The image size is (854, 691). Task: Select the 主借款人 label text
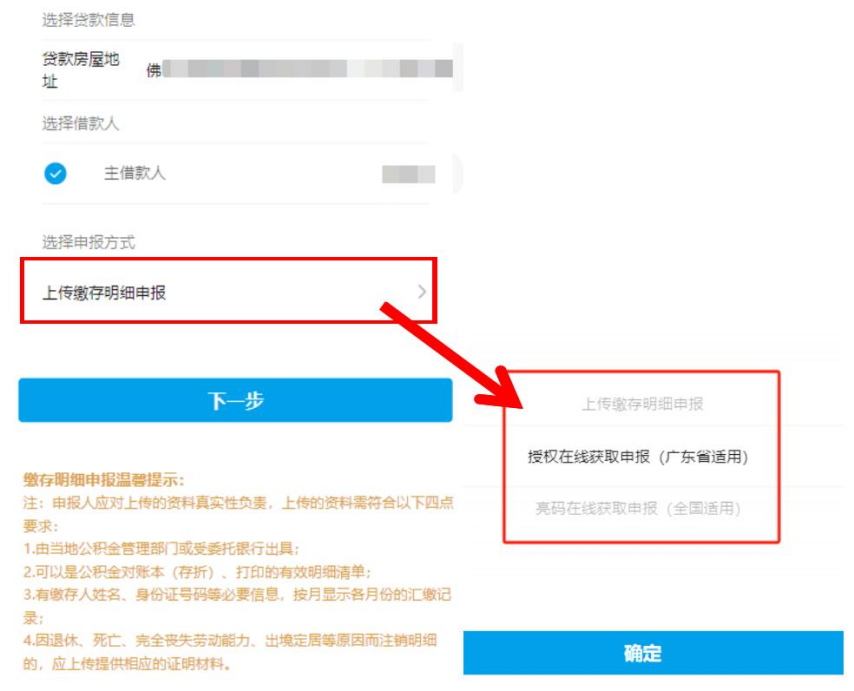(x=135, y=173)
